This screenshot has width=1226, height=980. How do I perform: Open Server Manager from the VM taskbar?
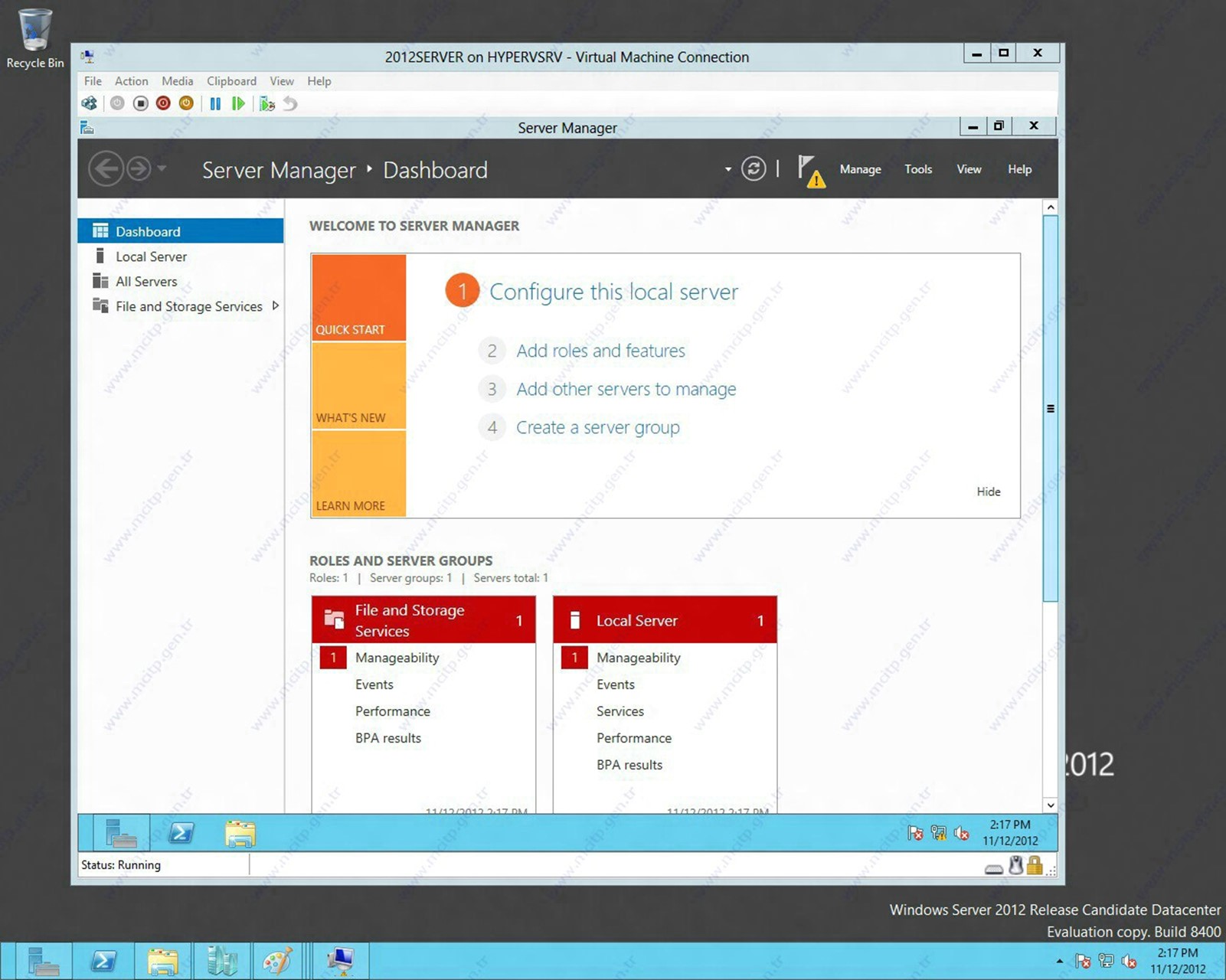(x=121, y=833)
